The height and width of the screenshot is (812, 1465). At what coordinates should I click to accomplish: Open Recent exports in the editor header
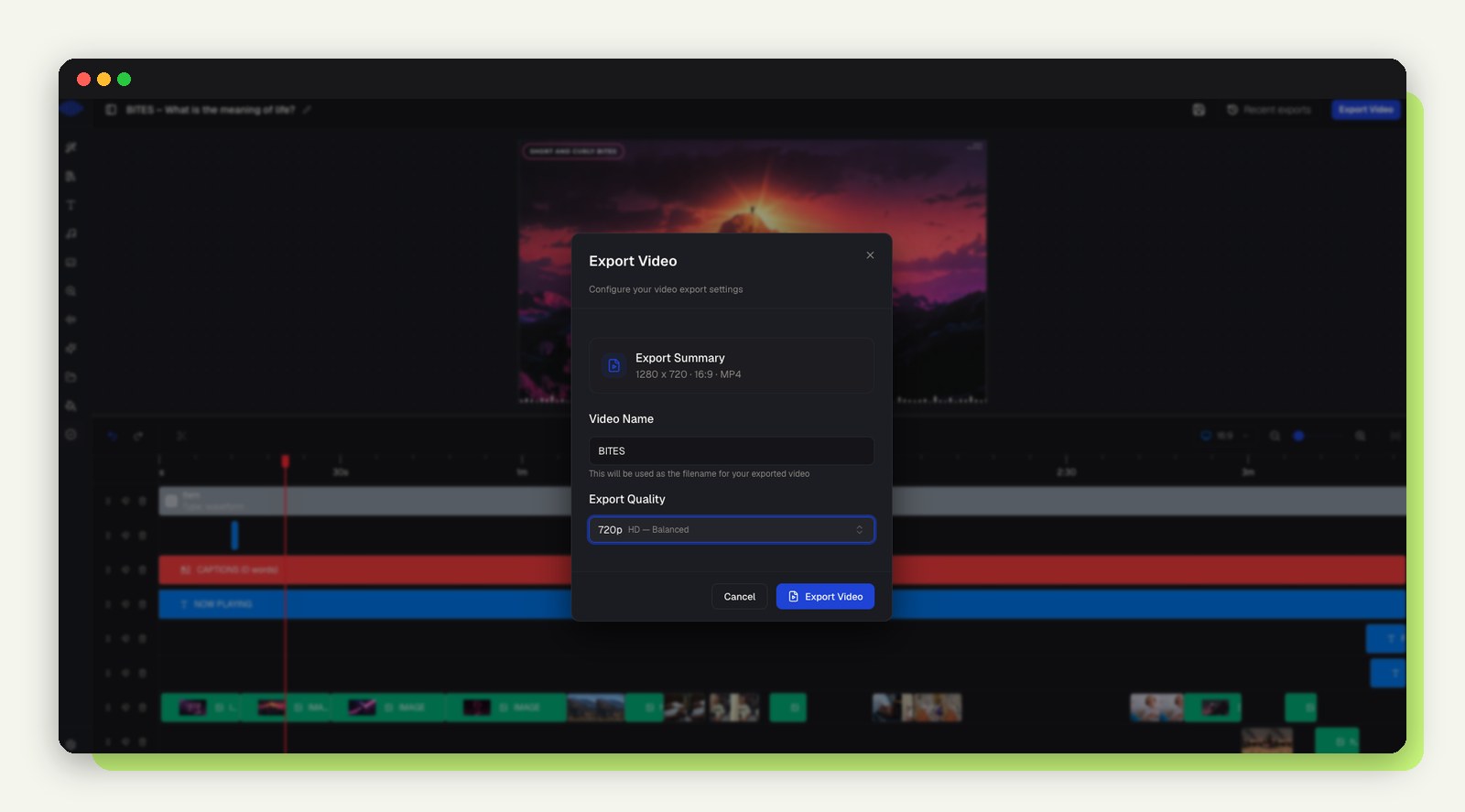(1268, 110)
